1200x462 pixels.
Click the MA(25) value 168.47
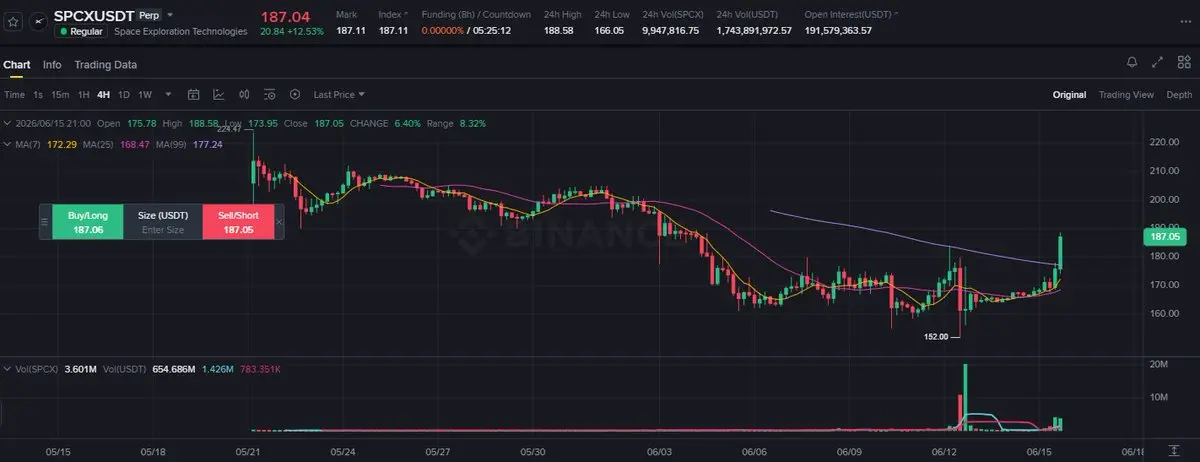pos(133,145)
